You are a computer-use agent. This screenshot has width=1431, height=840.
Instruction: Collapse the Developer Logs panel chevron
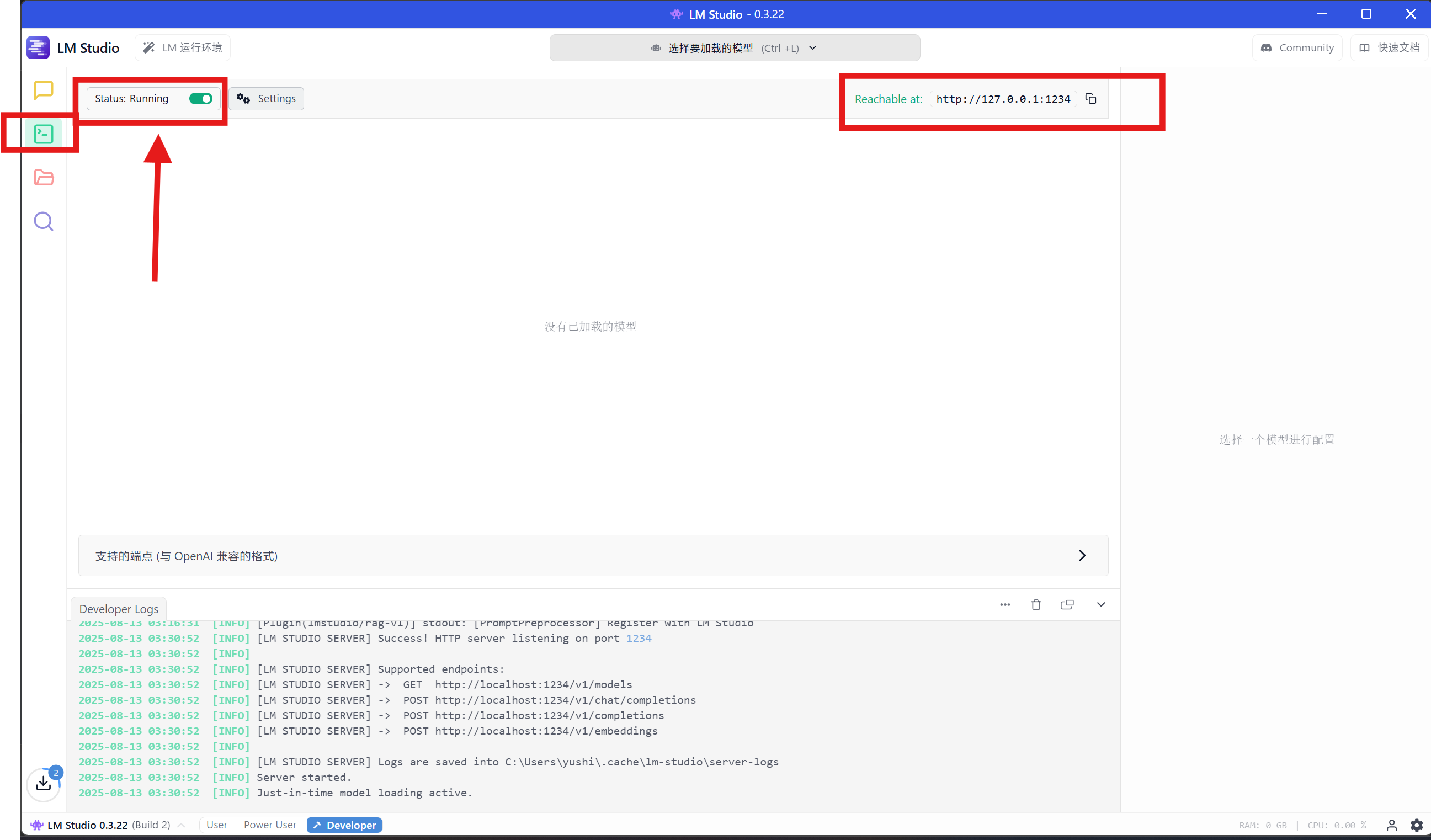pyautogui.click(x=1100, y=604)
